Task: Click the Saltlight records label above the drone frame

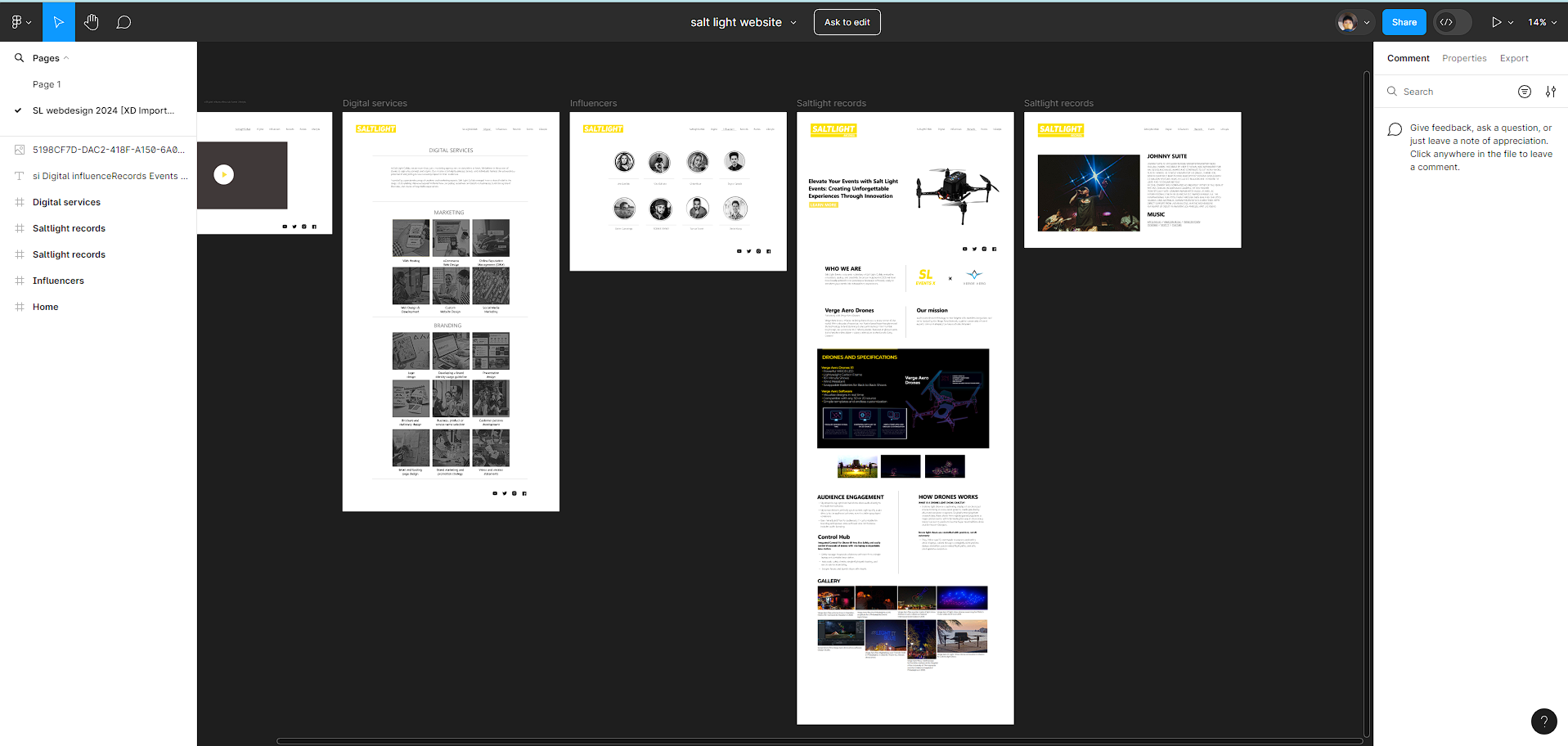Action: (831, 103)
